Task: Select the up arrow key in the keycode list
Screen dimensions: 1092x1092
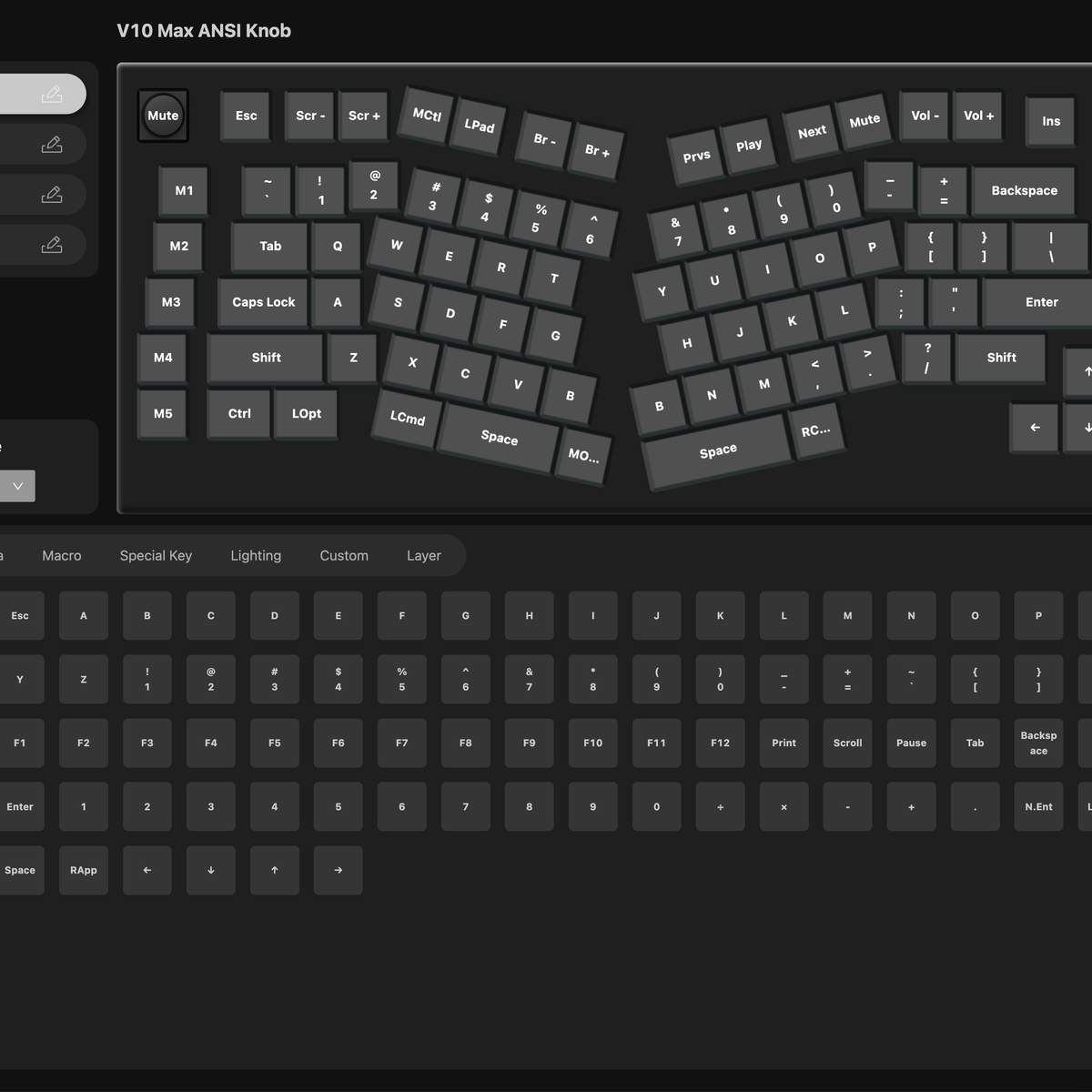Action: point(275,870)
